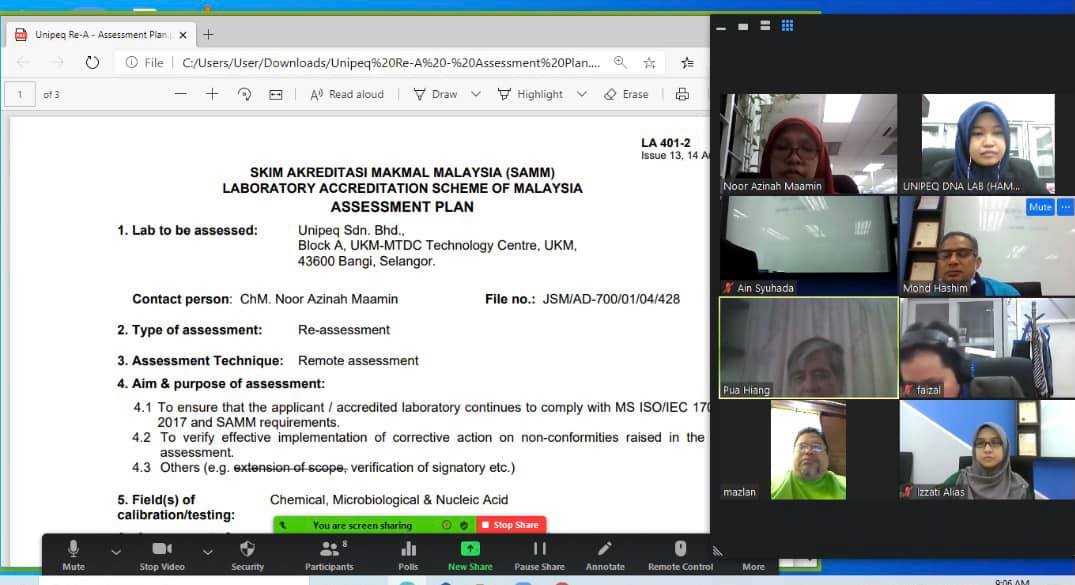Select the Unipeq Re-A Assessment Plan tab
The height and width of the screenshot is (585, 1075).
pyautogui.click(x=101, y=34)
